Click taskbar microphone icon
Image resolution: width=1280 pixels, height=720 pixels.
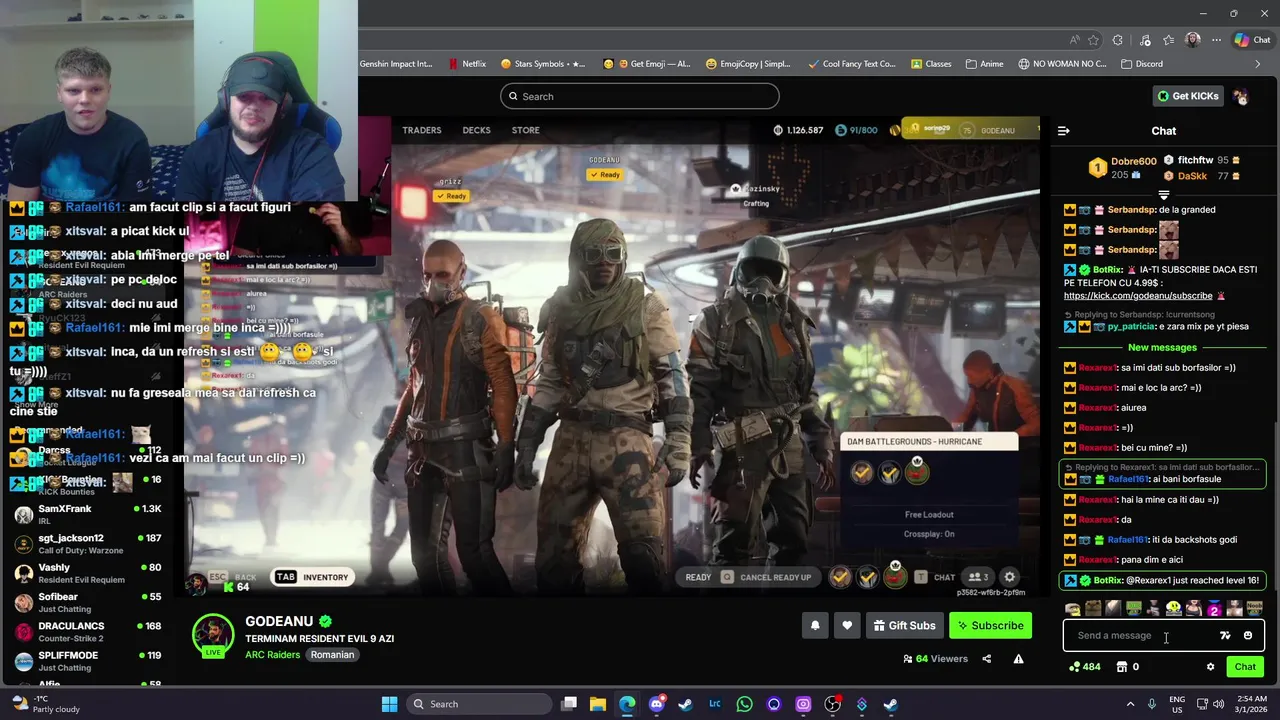tap(1152, 704)
